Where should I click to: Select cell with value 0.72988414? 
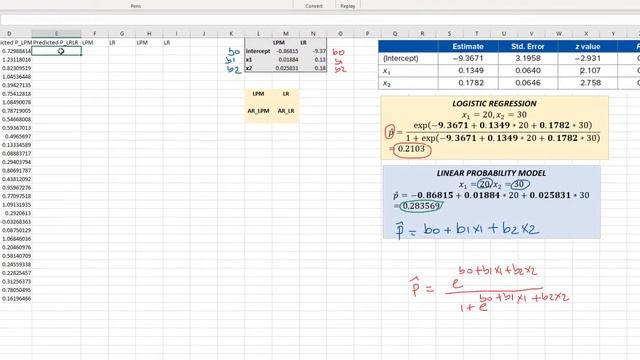[x=16, y=51]
